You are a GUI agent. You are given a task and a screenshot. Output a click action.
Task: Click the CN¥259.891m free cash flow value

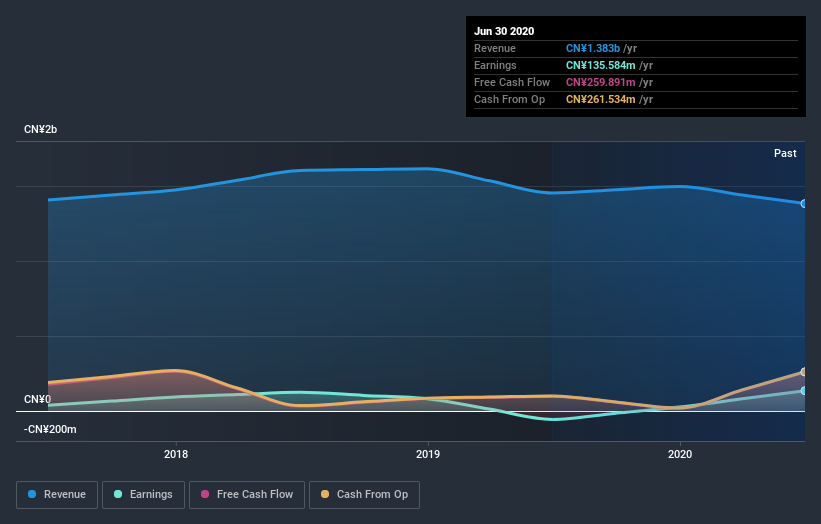601,82
